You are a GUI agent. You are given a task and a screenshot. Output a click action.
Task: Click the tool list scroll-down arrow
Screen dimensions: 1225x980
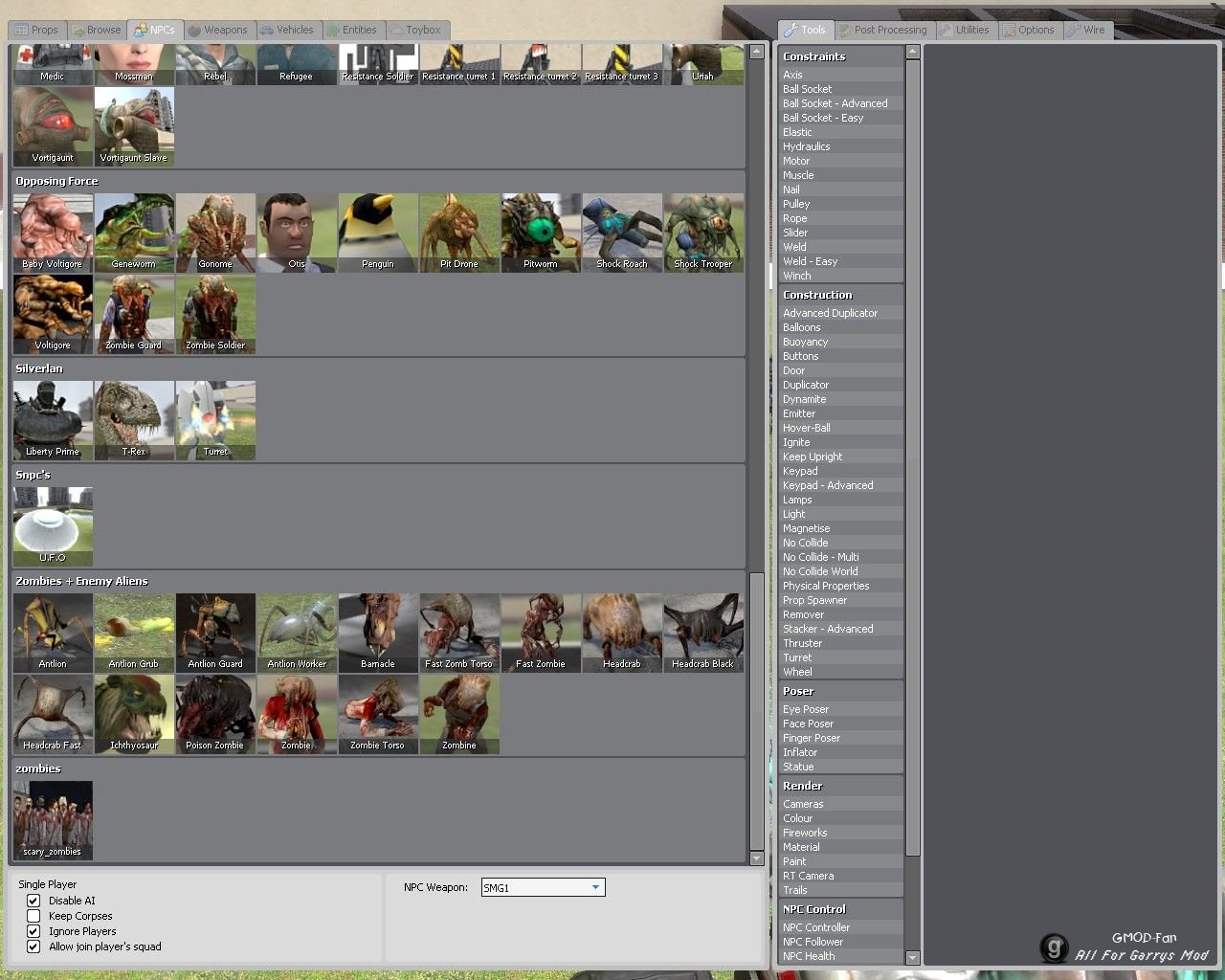point(912,957)
